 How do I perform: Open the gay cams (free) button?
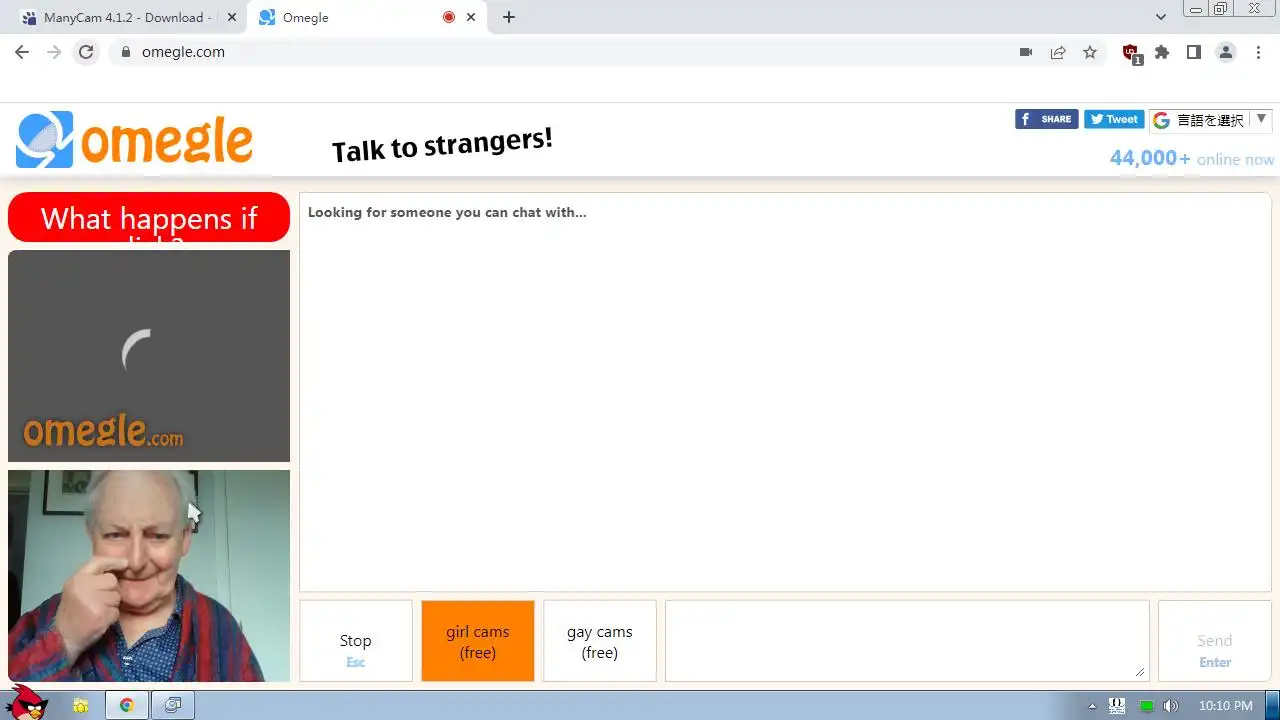click(600, 641)
